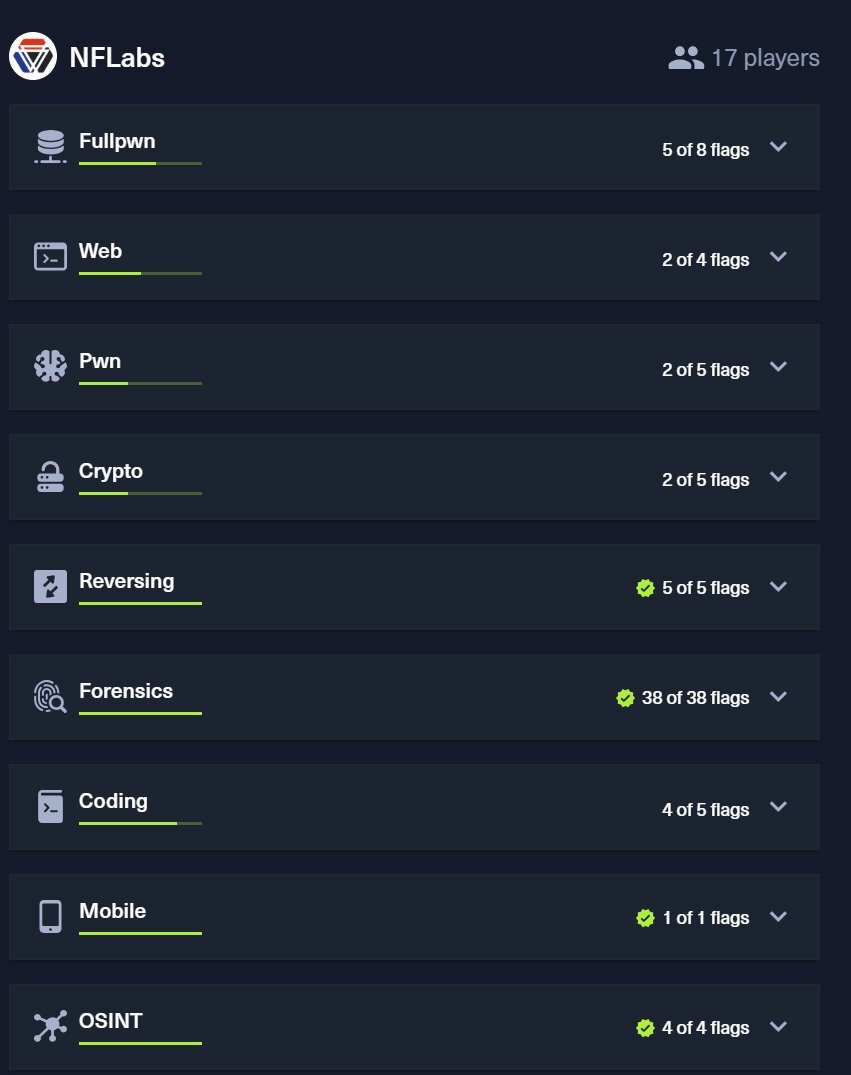Click the 17 players text

(765, 58)
